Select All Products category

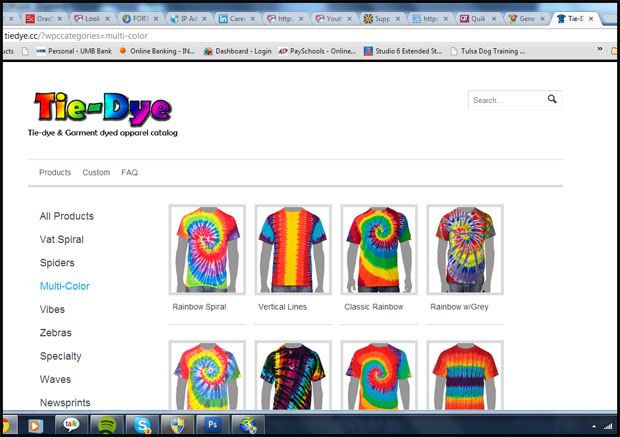67,216
